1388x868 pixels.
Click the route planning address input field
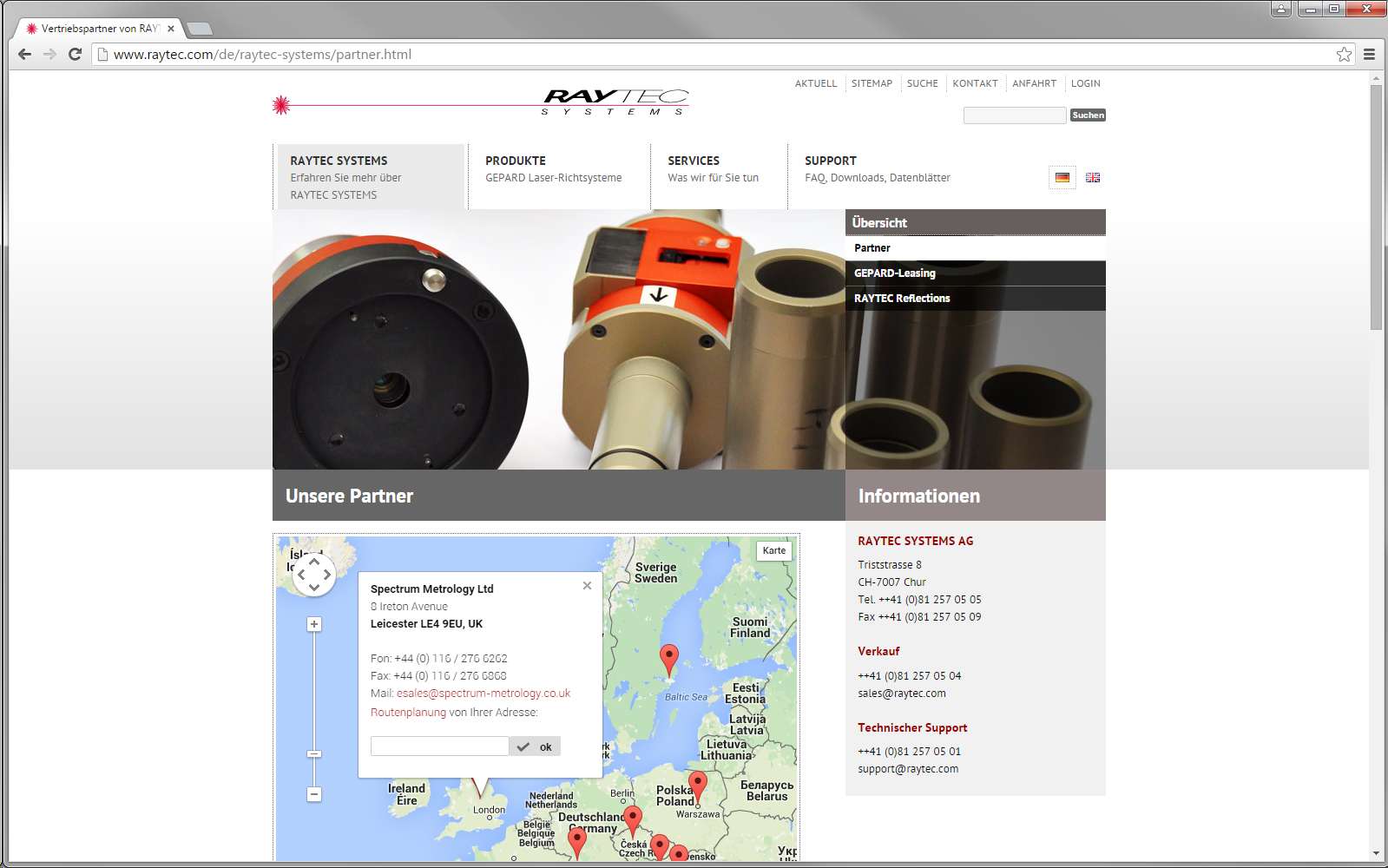[439, 746]
